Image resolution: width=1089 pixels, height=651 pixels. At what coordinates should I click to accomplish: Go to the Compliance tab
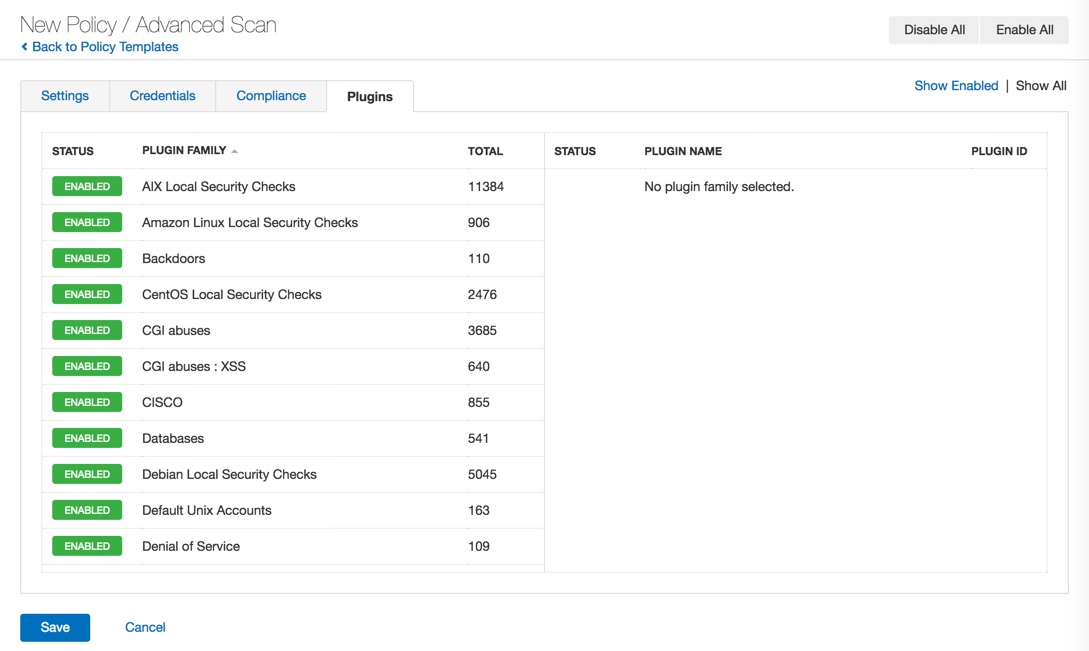point(271,96)
